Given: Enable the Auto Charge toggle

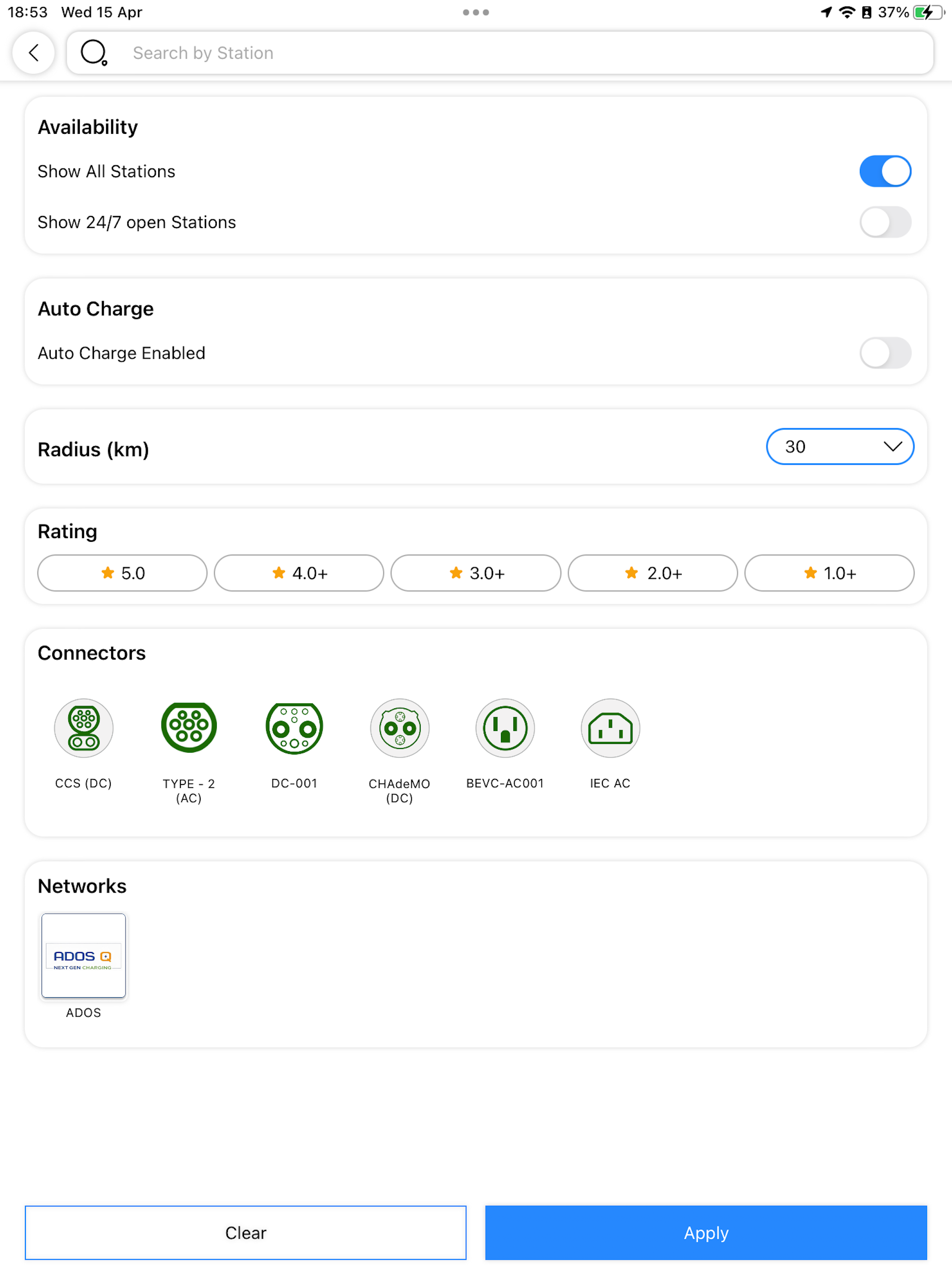Looking at the screenshot, I should pos(885,353).
